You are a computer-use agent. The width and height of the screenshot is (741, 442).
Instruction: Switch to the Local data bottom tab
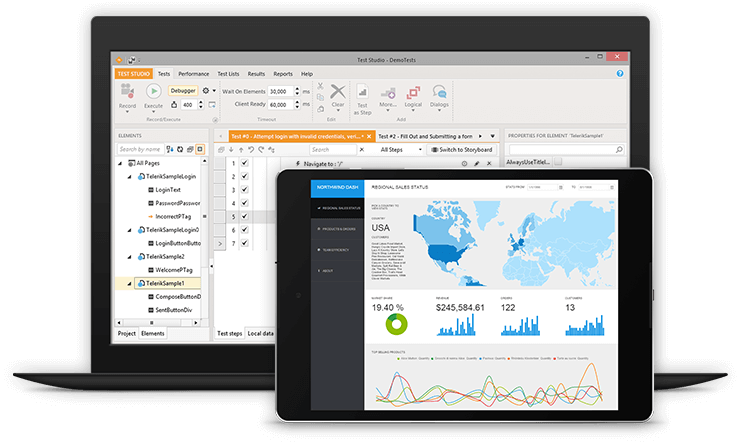(x=260, y=333)
